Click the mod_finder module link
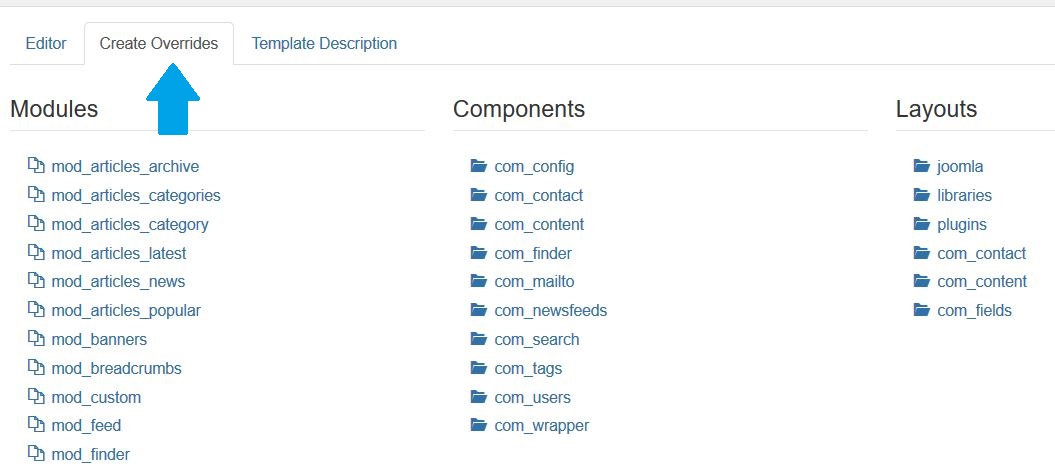This screenshot has width=1055, height=469. [x=90, y=454]
